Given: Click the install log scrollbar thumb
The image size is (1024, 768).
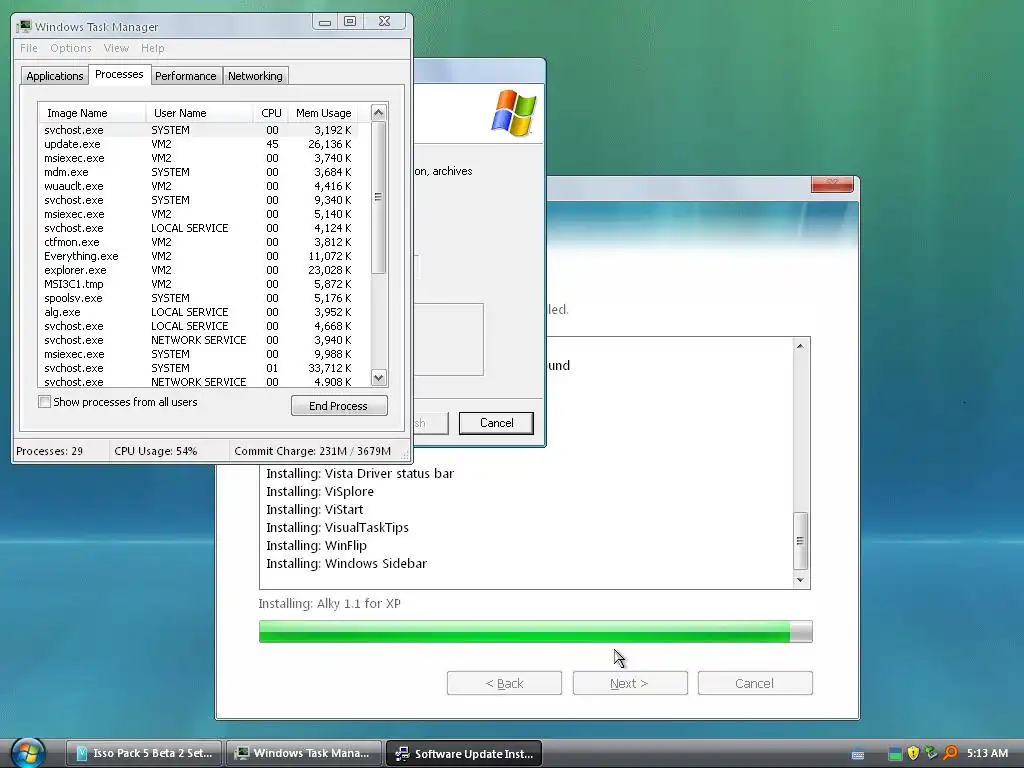Looking at the screenshot, I should pyautogui.click(x=800, y=541).
